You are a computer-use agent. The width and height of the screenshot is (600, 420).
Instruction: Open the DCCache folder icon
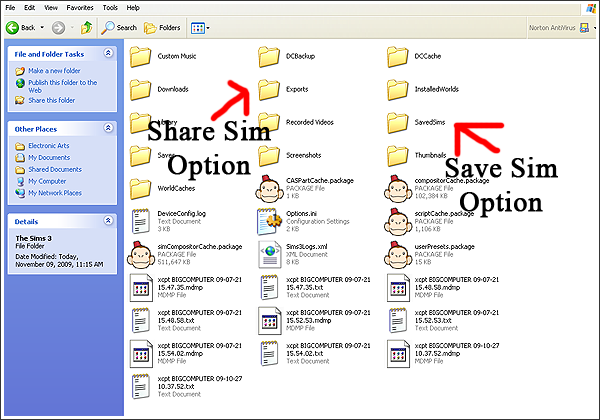click(x=398, y=57)
